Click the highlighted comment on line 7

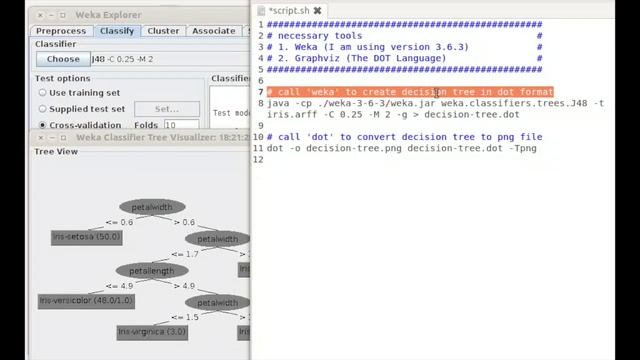(x=410, y=92)
